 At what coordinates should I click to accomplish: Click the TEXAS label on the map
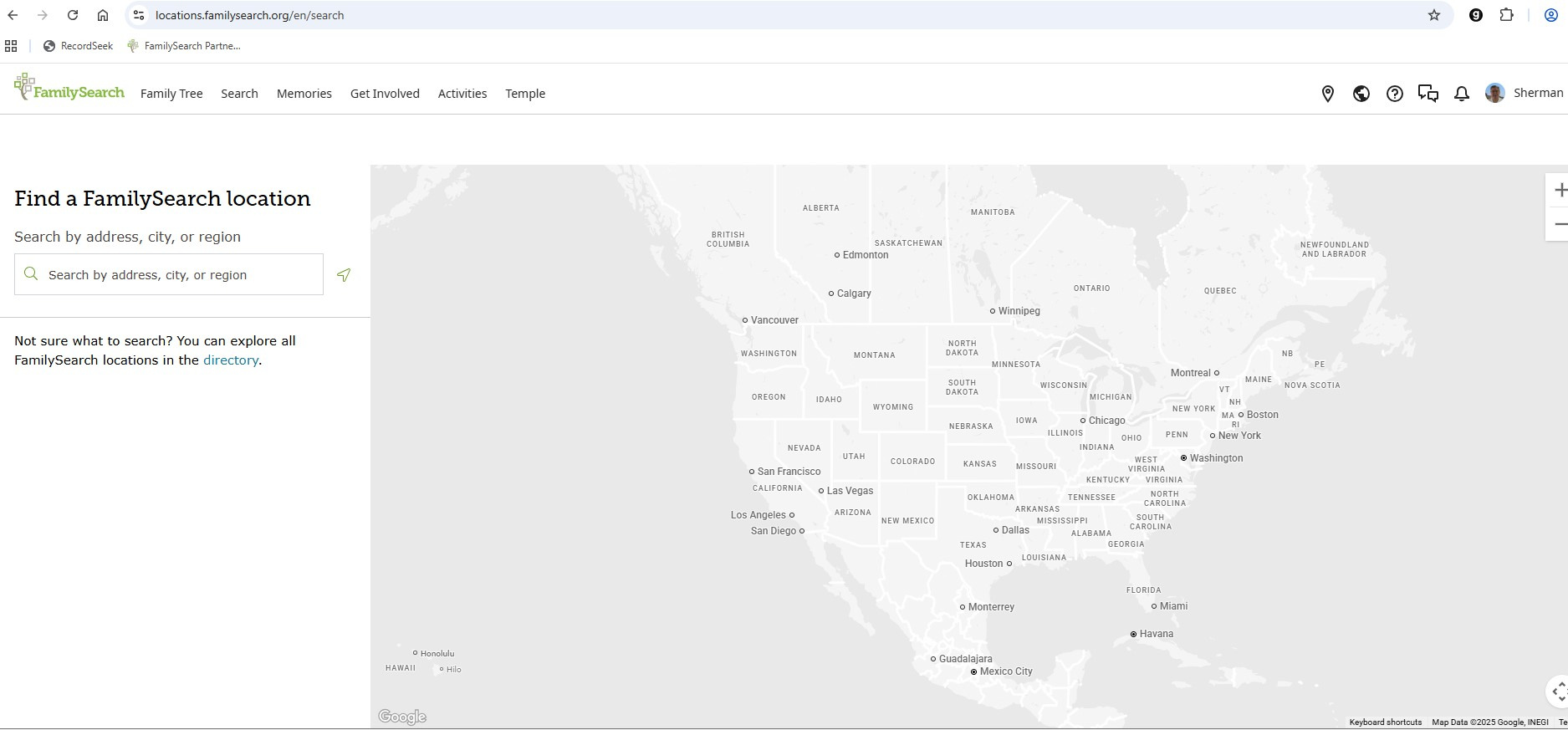(973, 545)
